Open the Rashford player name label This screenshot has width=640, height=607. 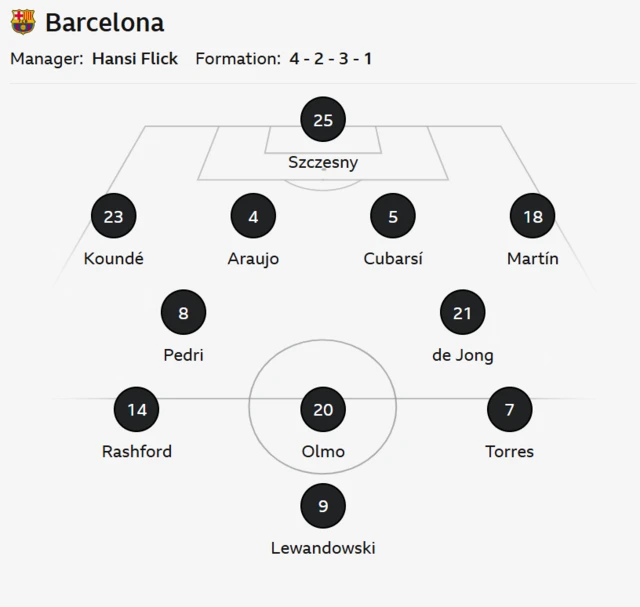137,452
